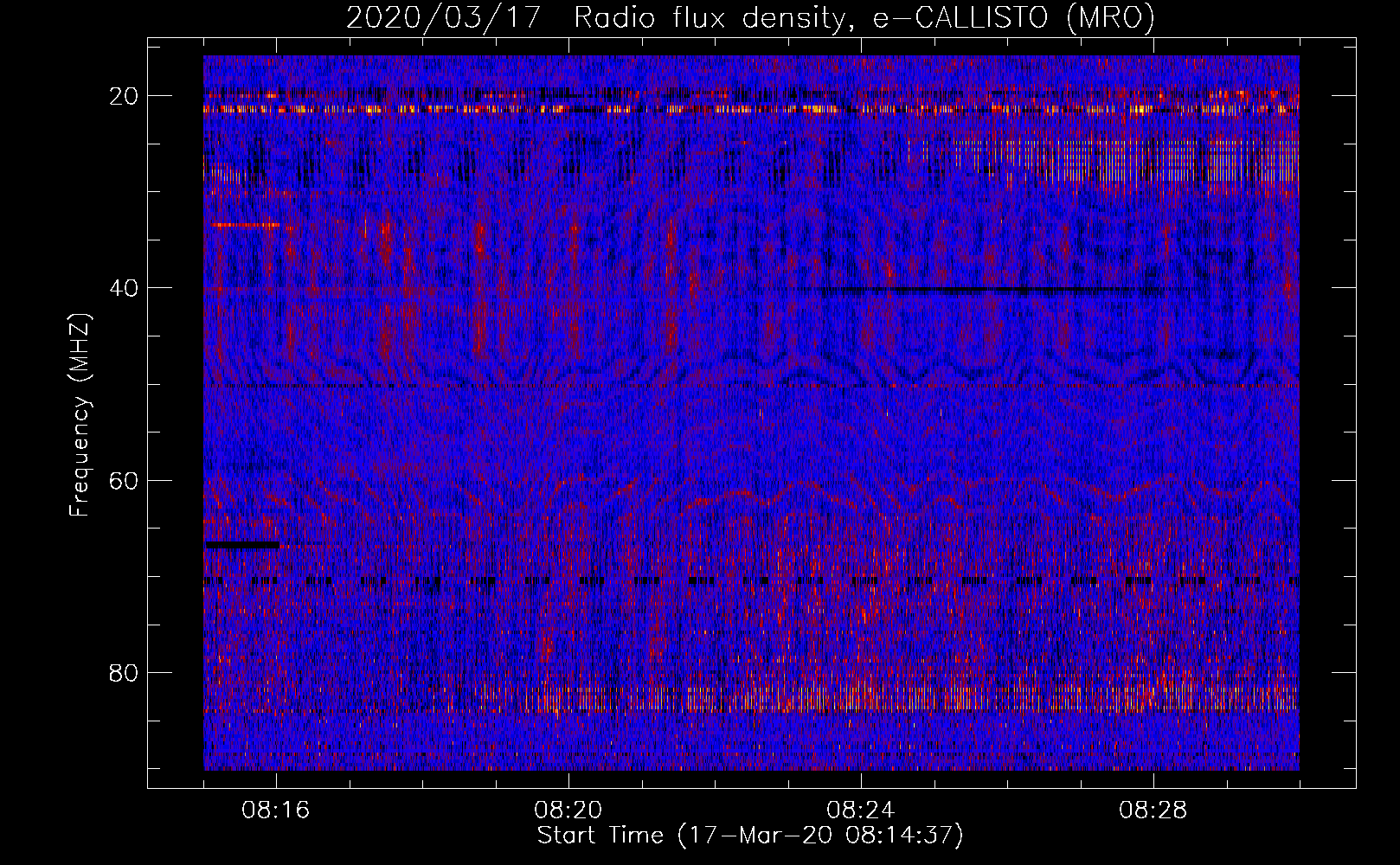Click the long black horizontal bar near 40 MHz

991,291
